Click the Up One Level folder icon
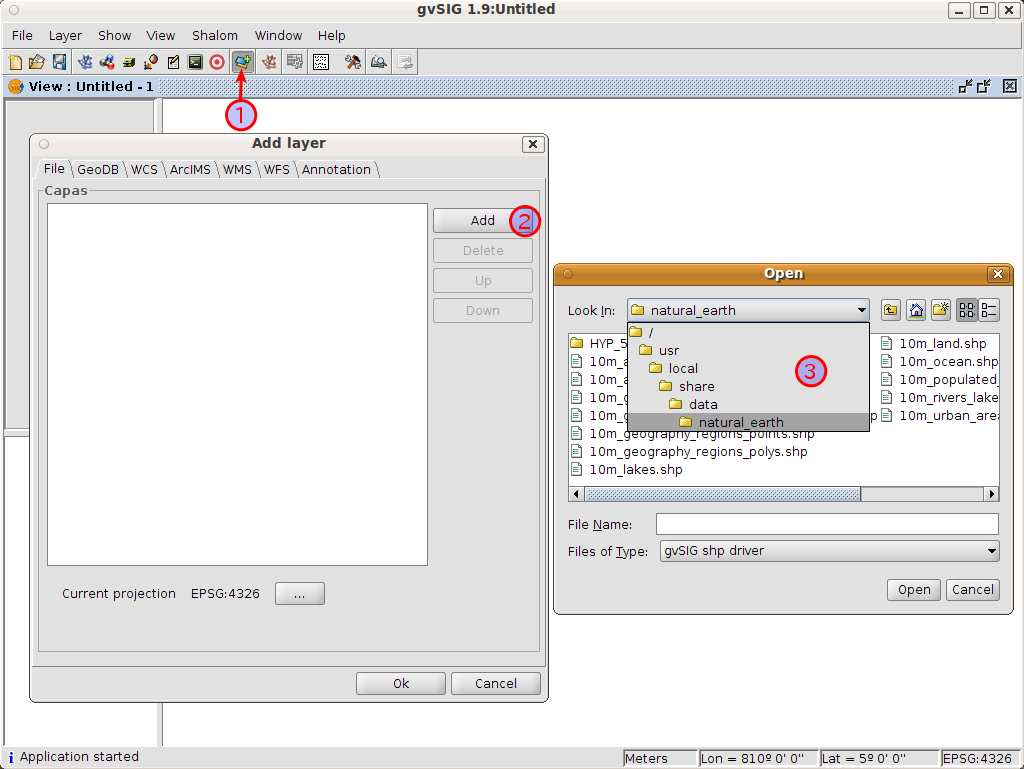 tap(890, 310)
